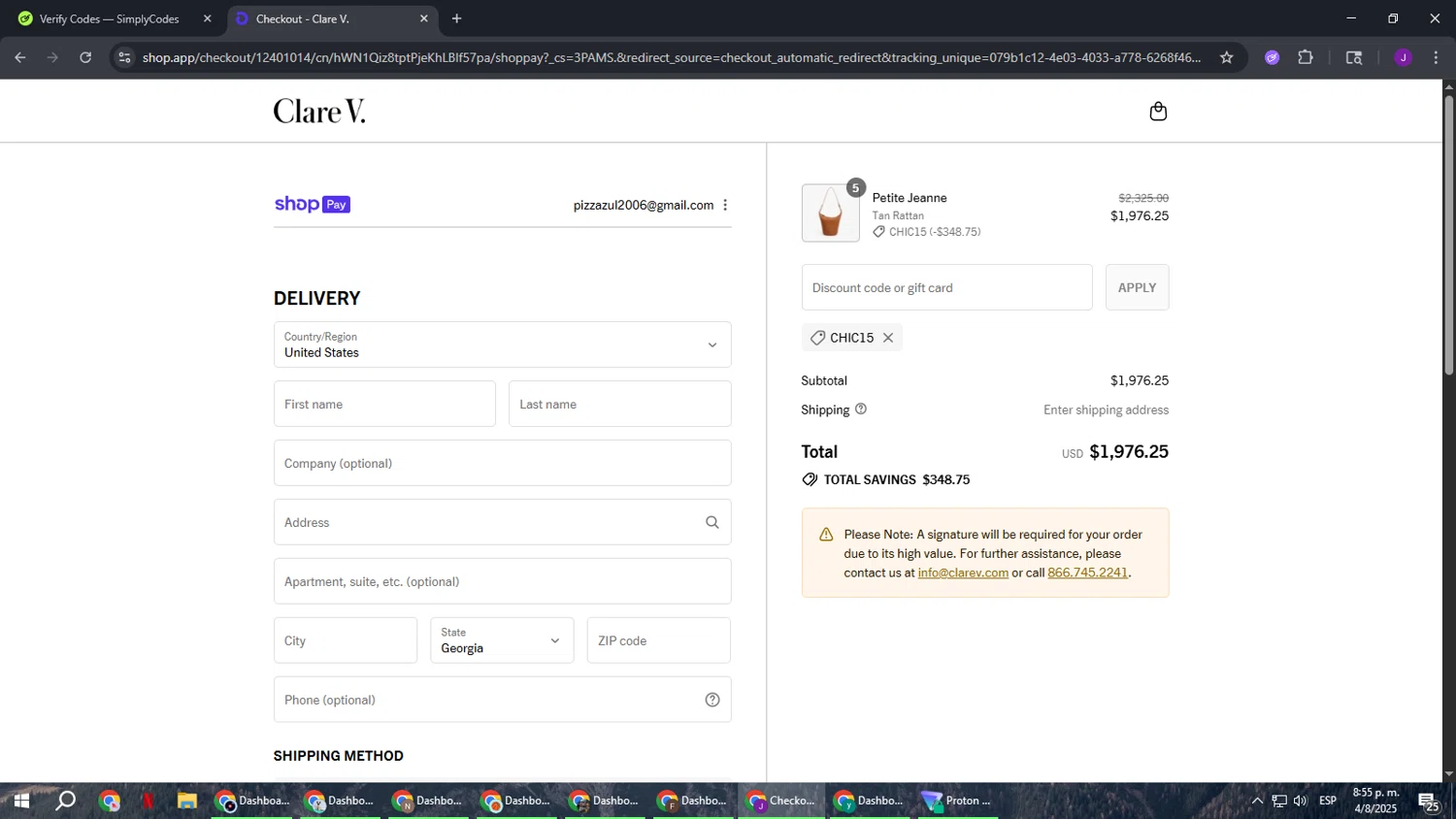Open Proton app from the taskbar
Image resolution: width=1456 pixels, height=819 pixels.
(958, 801)
